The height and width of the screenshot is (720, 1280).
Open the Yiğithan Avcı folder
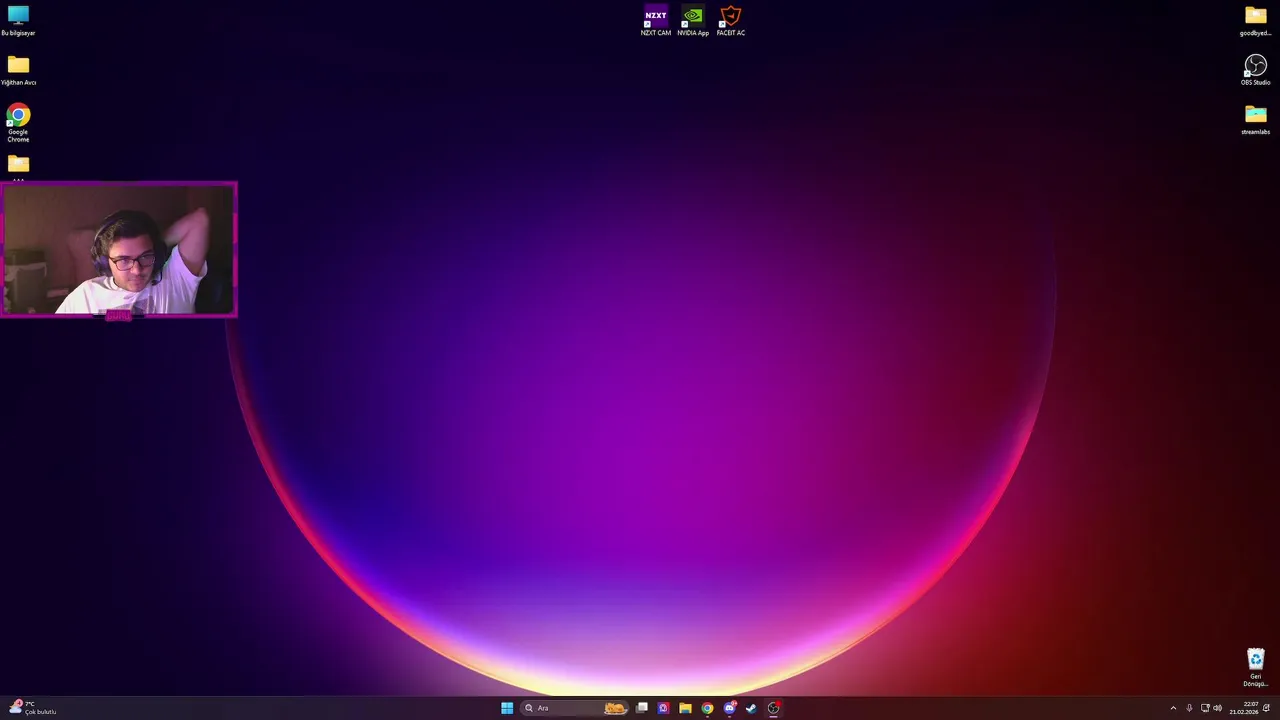tap(18, 70)
